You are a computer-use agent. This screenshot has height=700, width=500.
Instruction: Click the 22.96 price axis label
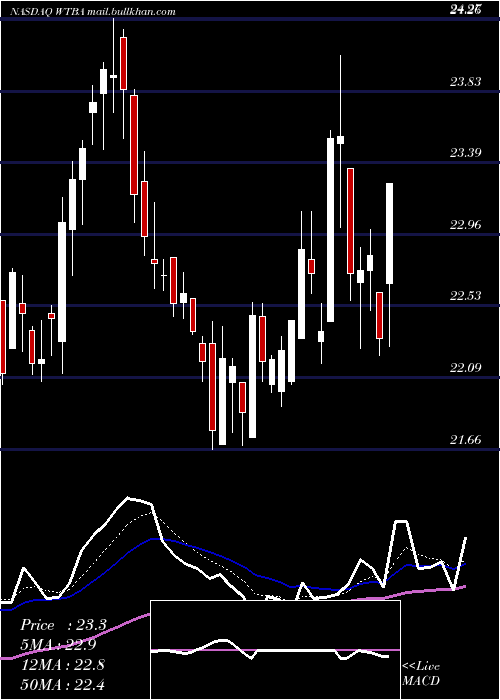[466, 224]
